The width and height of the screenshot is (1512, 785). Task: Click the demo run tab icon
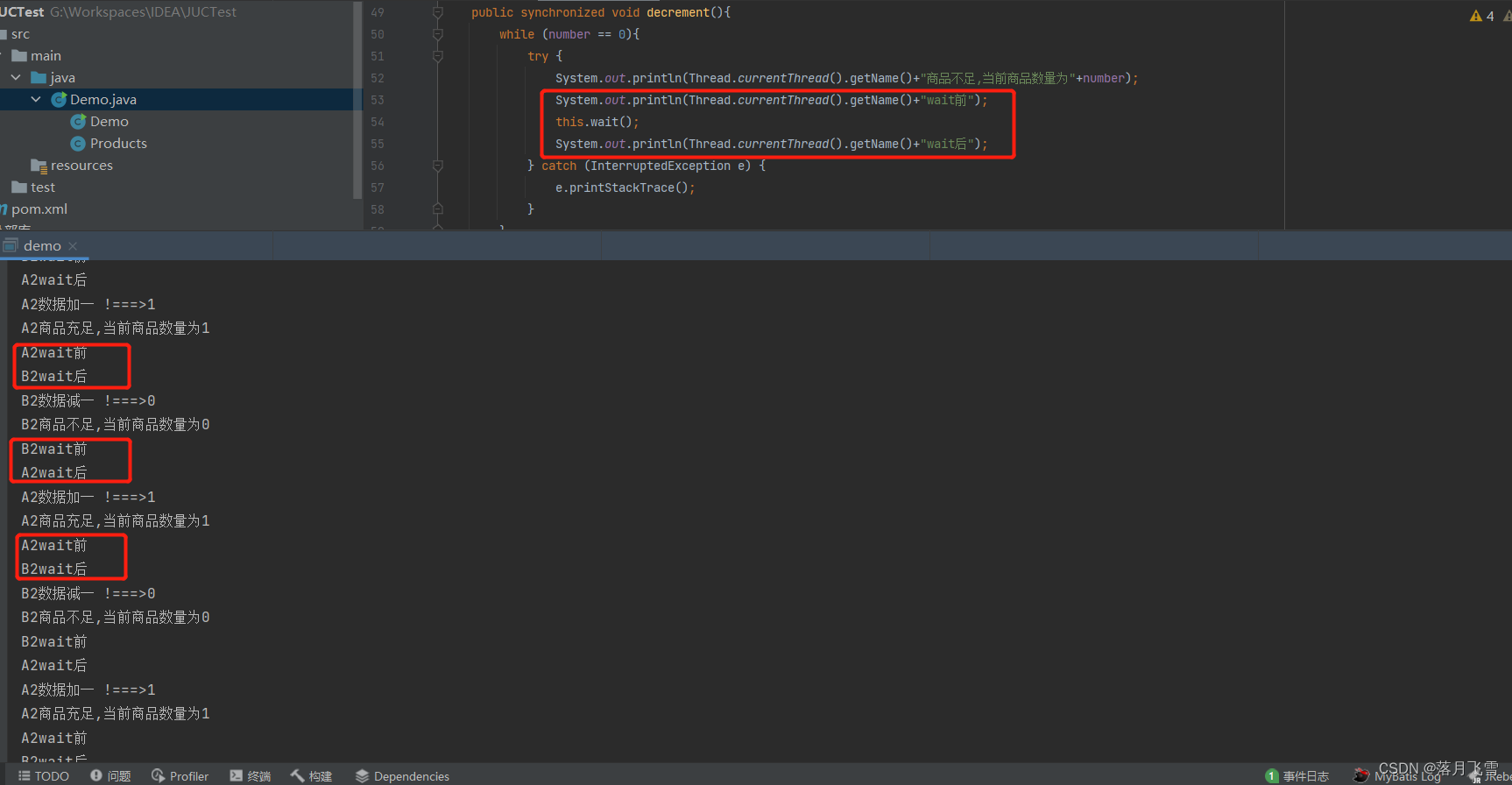click(11, 245)
